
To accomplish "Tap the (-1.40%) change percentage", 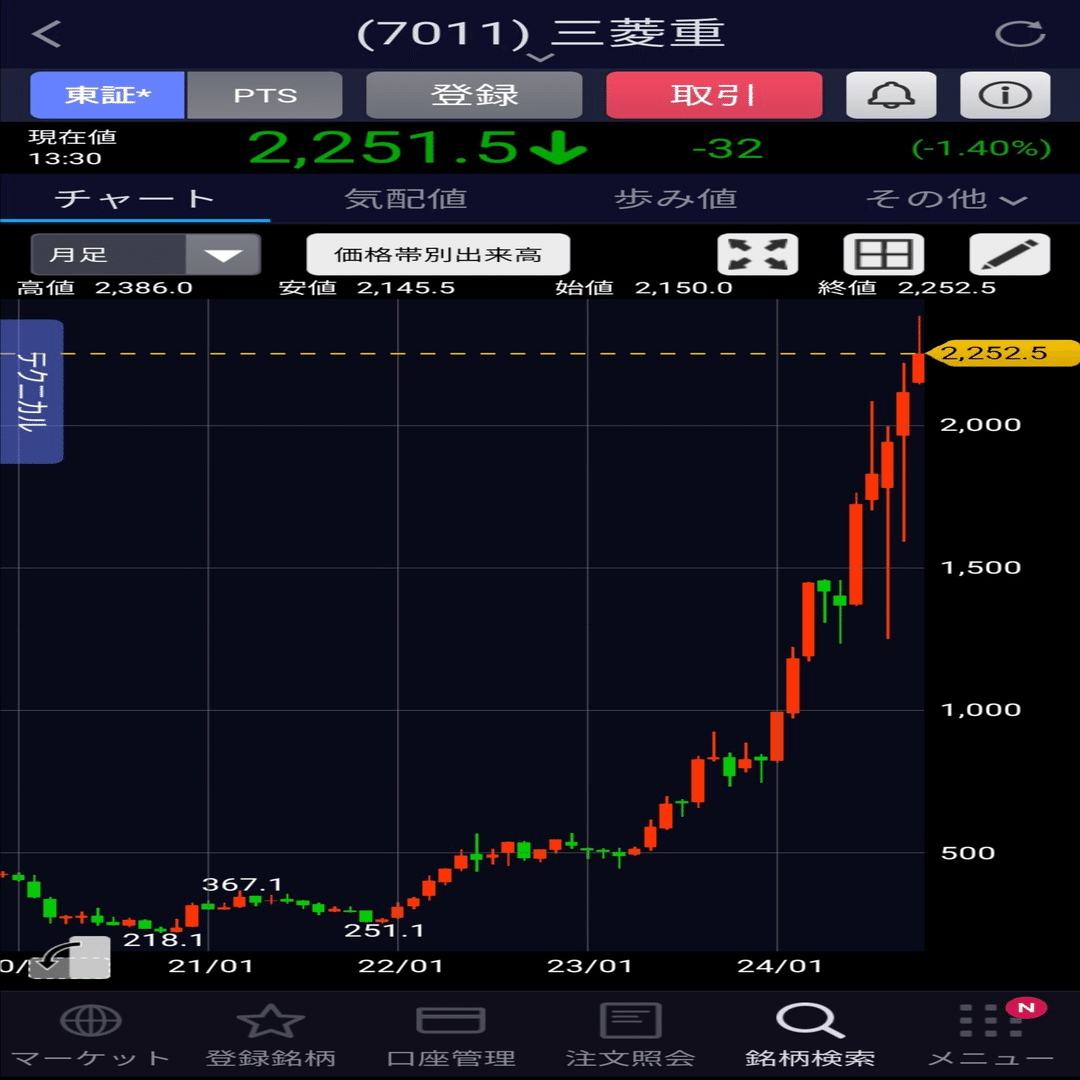I will click(982, 149).
